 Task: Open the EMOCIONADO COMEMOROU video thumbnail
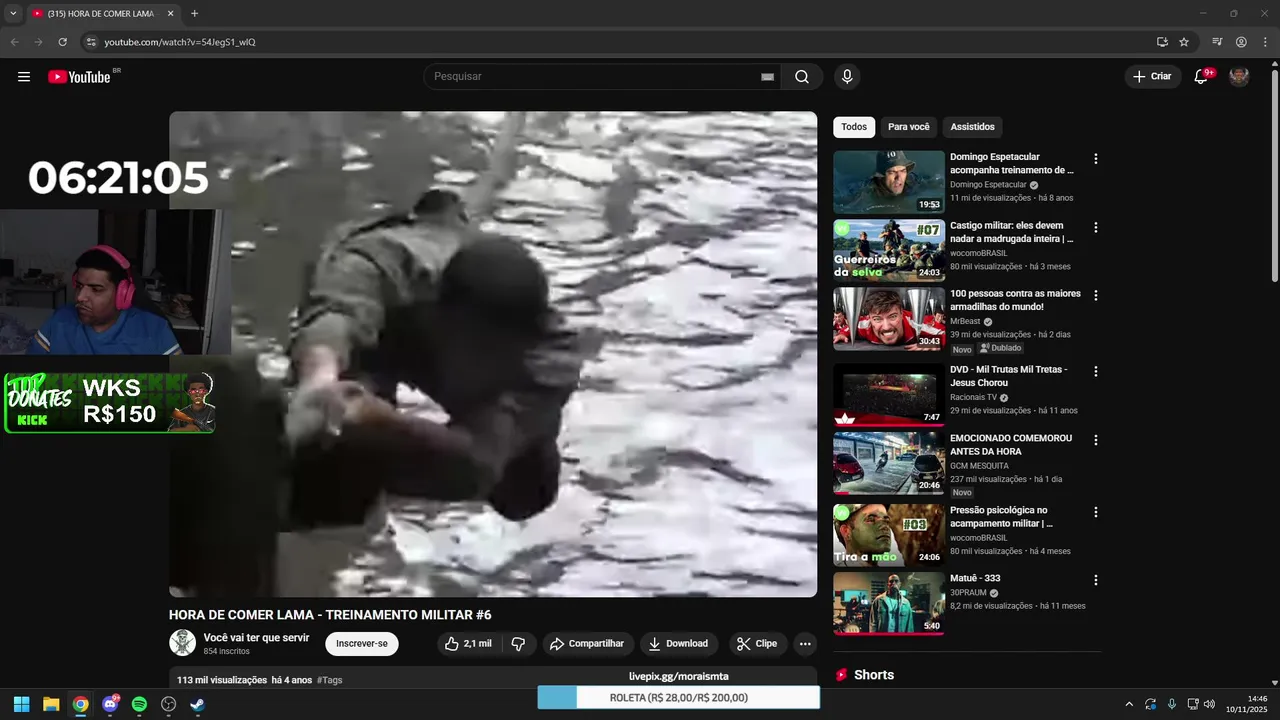pos(889,463)
